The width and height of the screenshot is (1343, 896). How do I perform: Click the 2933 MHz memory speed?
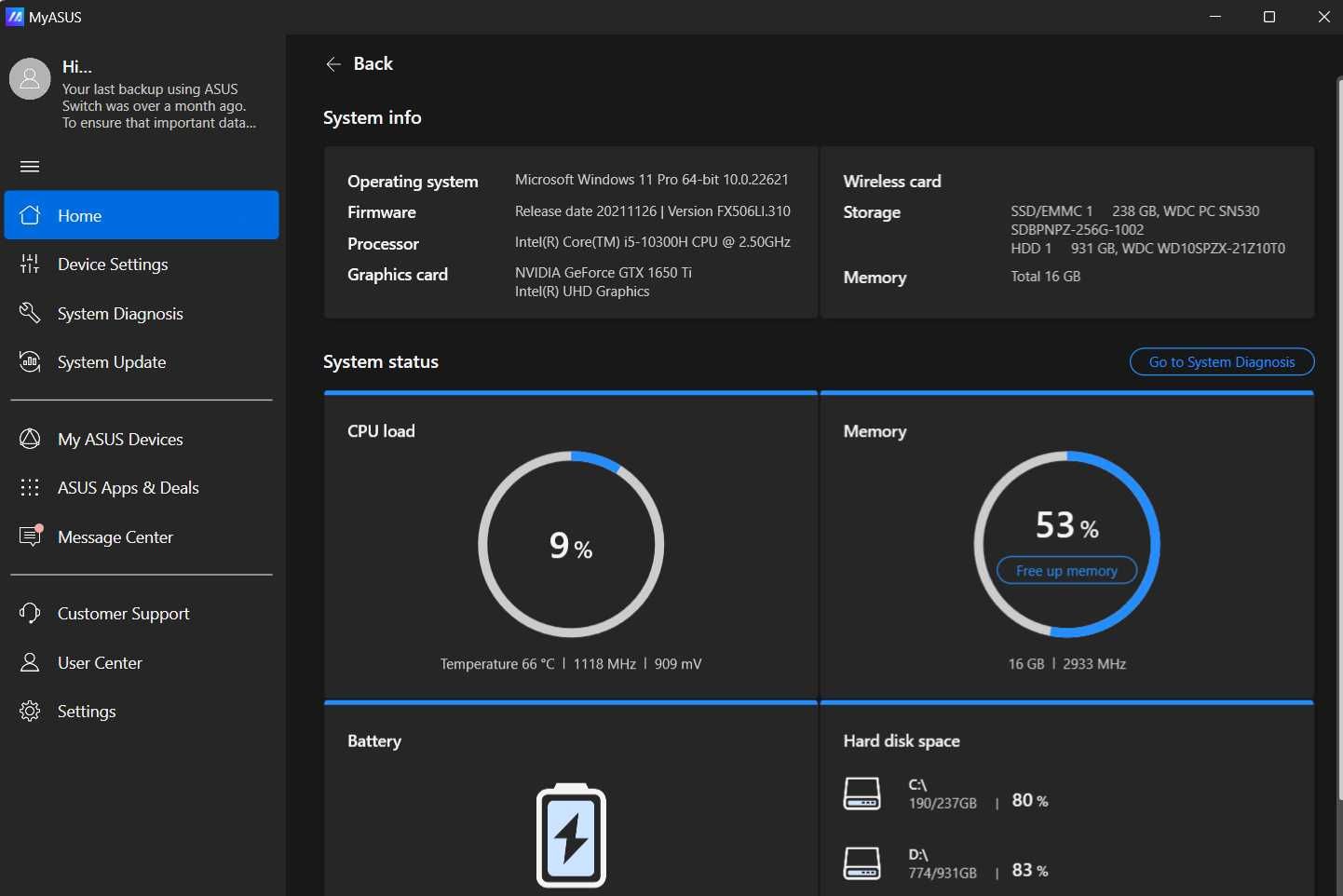(1094, 664)
